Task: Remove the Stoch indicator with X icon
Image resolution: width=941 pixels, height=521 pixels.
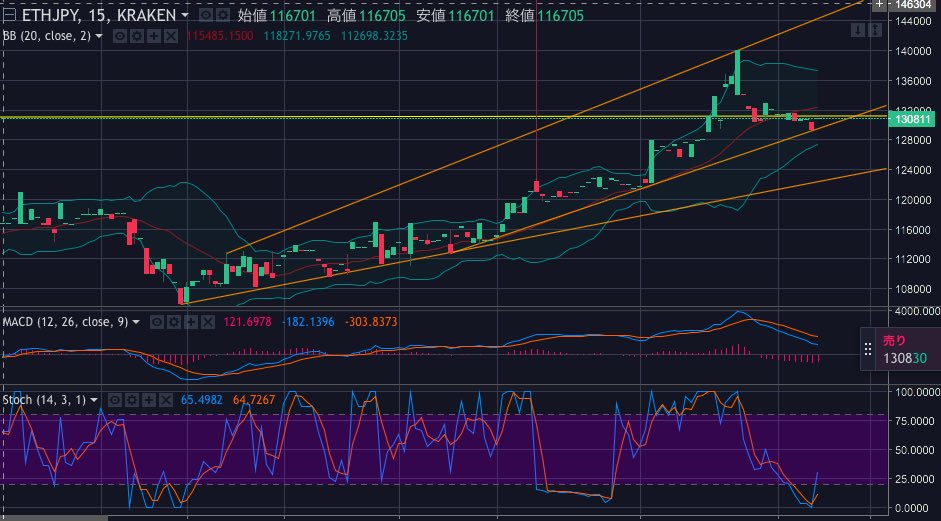Action: pyautogui.click(x=166, y=400)
